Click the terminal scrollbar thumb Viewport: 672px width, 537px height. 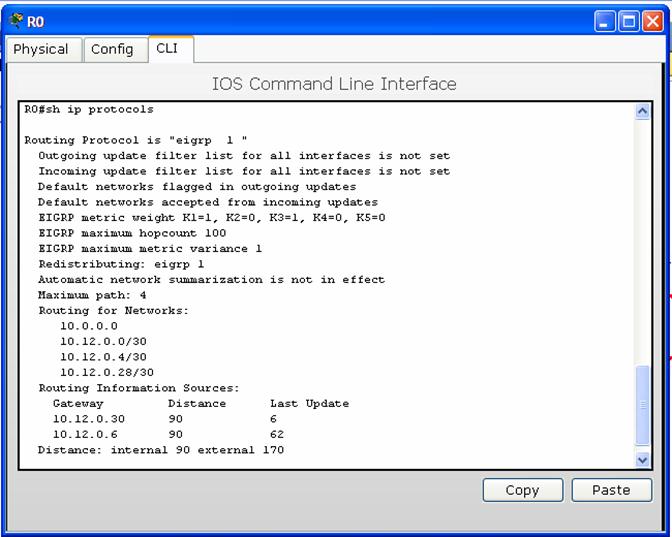coord(643,406)
